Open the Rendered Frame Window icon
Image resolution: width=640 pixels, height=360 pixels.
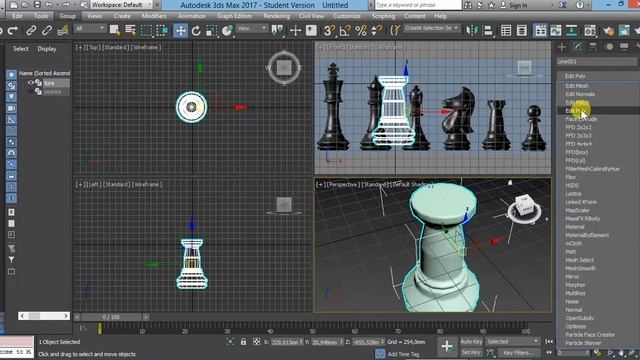tap(624, 31)
